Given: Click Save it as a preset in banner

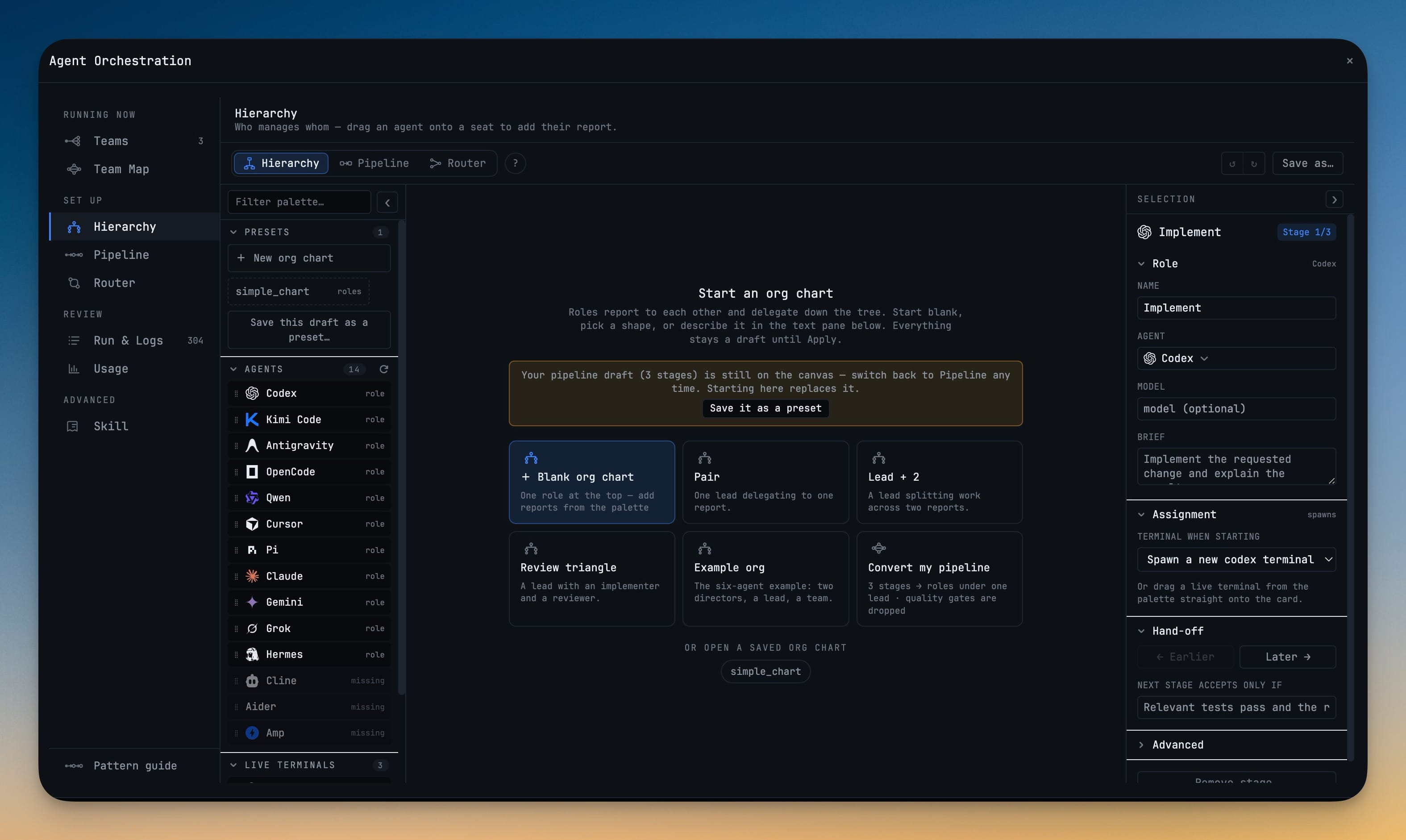Looking at the screenshot, I should coord(765,408).
